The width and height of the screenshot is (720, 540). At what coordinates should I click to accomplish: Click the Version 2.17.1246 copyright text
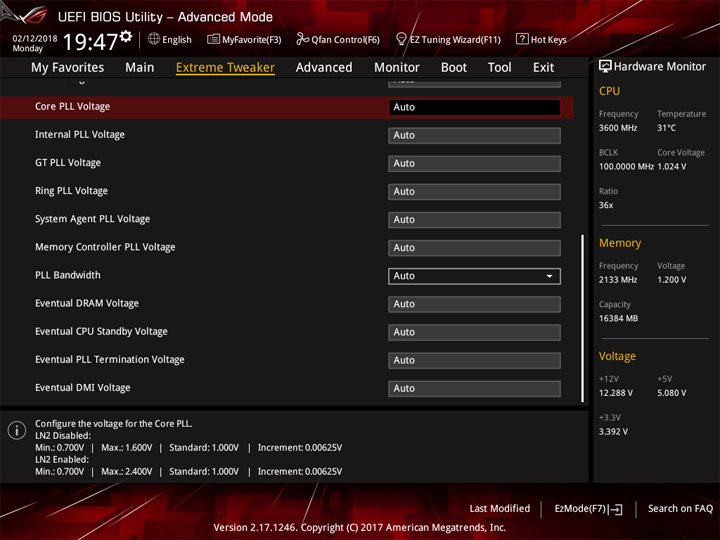360,528
